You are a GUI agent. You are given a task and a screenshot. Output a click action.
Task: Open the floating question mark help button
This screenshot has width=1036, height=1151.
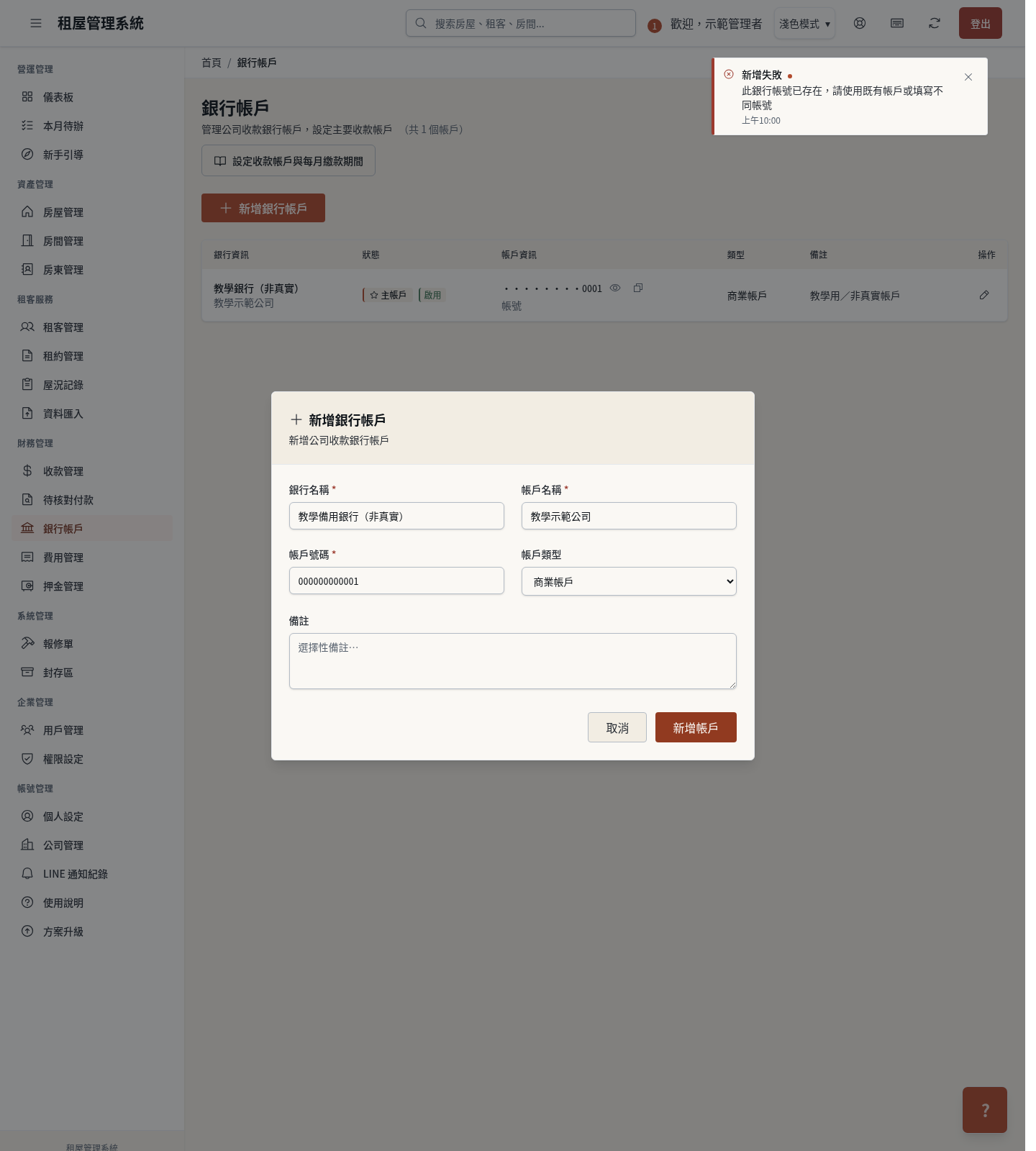[x=985, y=1110]
